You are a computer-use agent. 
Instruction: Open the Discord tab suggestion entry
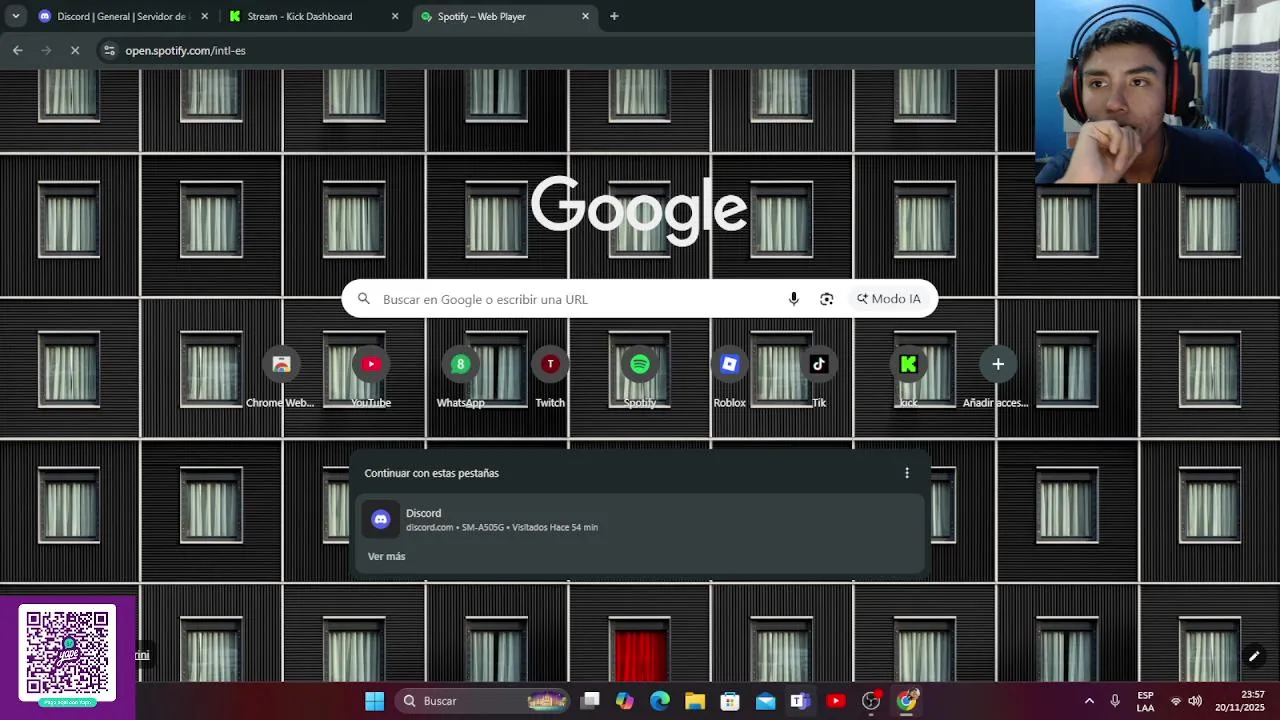click(x=640, y=519)
